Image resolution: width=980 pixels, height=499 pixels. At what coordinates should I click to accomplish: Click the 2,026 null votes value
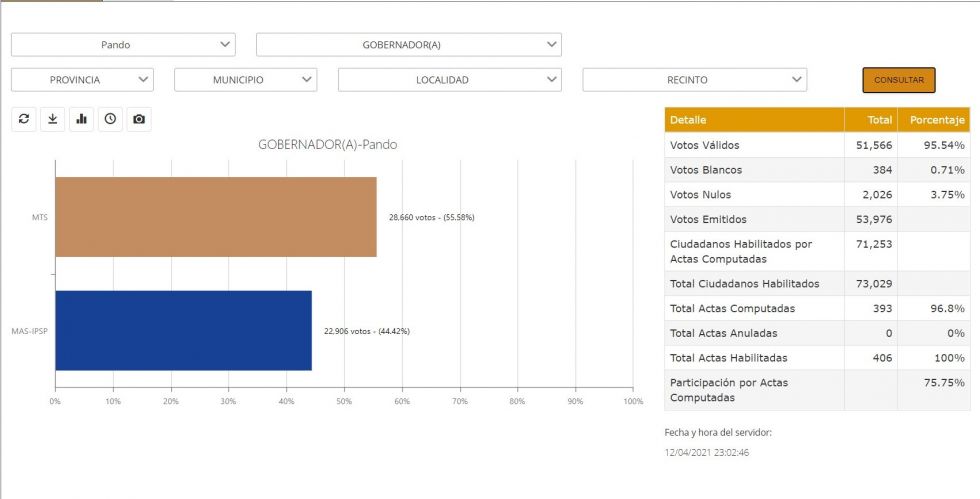877,195
